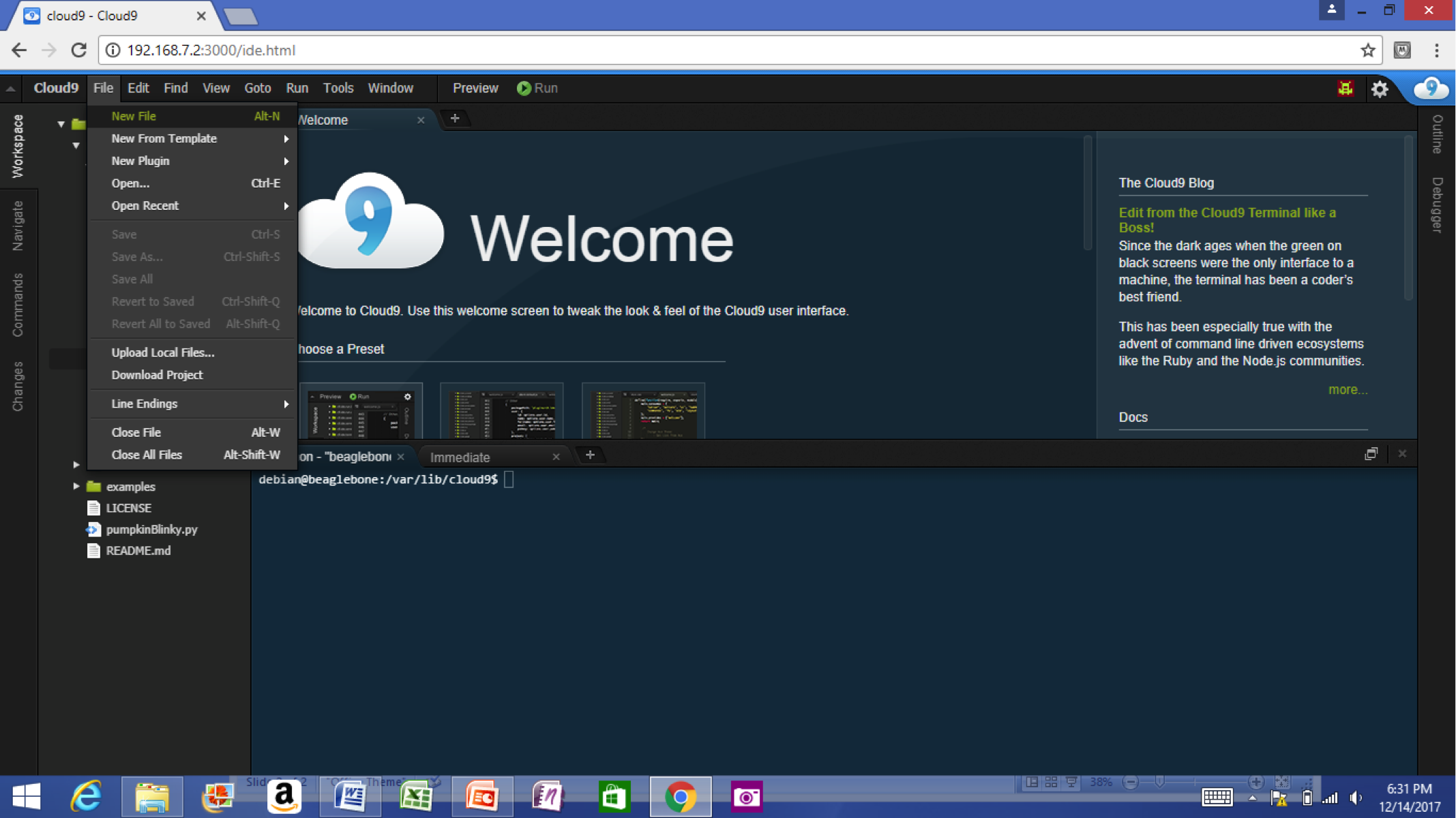Screen dimensions: 1456x818
Task: Collapse the second-level folder arrow
Action: click(x=76, y=145)
